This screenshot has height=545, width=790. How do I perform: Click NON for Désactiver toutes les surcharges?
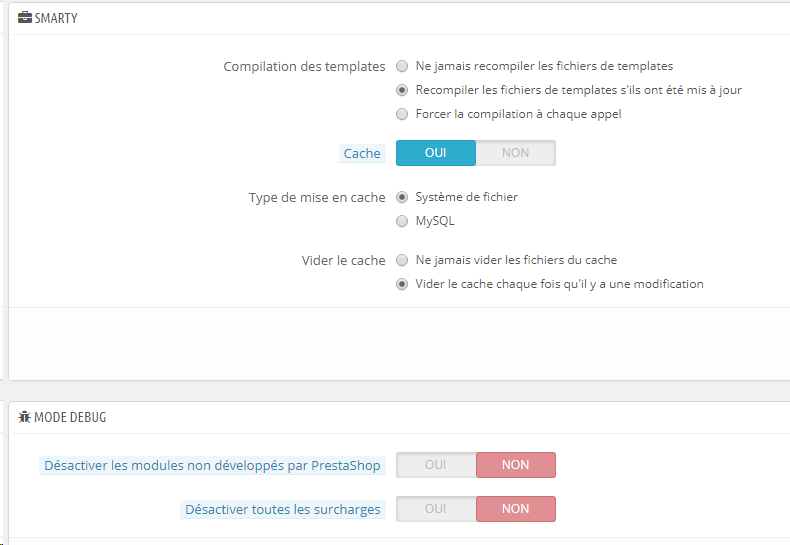click(x=515, y=509)
